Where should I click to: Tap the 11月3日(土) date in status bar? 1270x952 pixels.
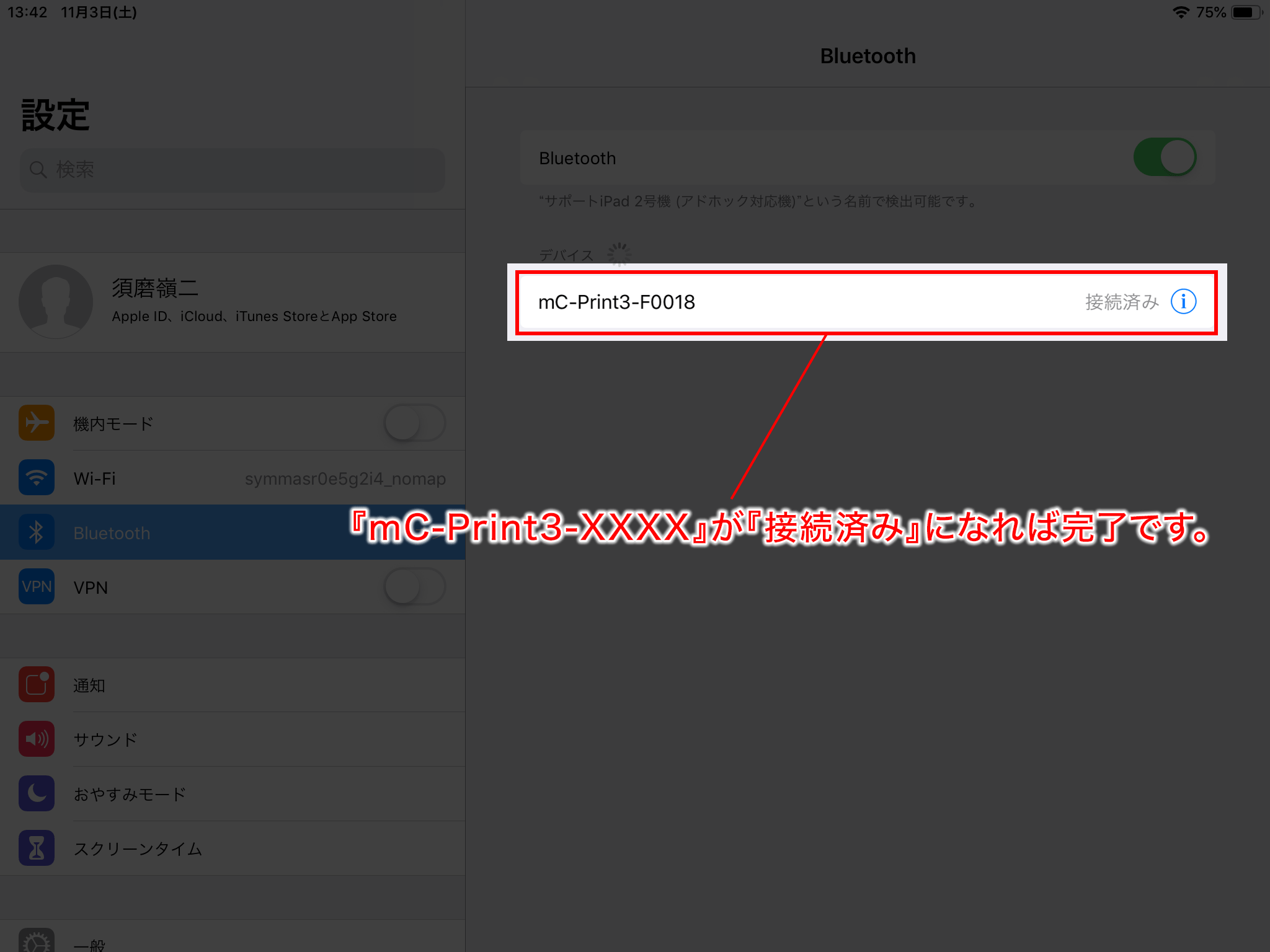[x=99, y=12]
